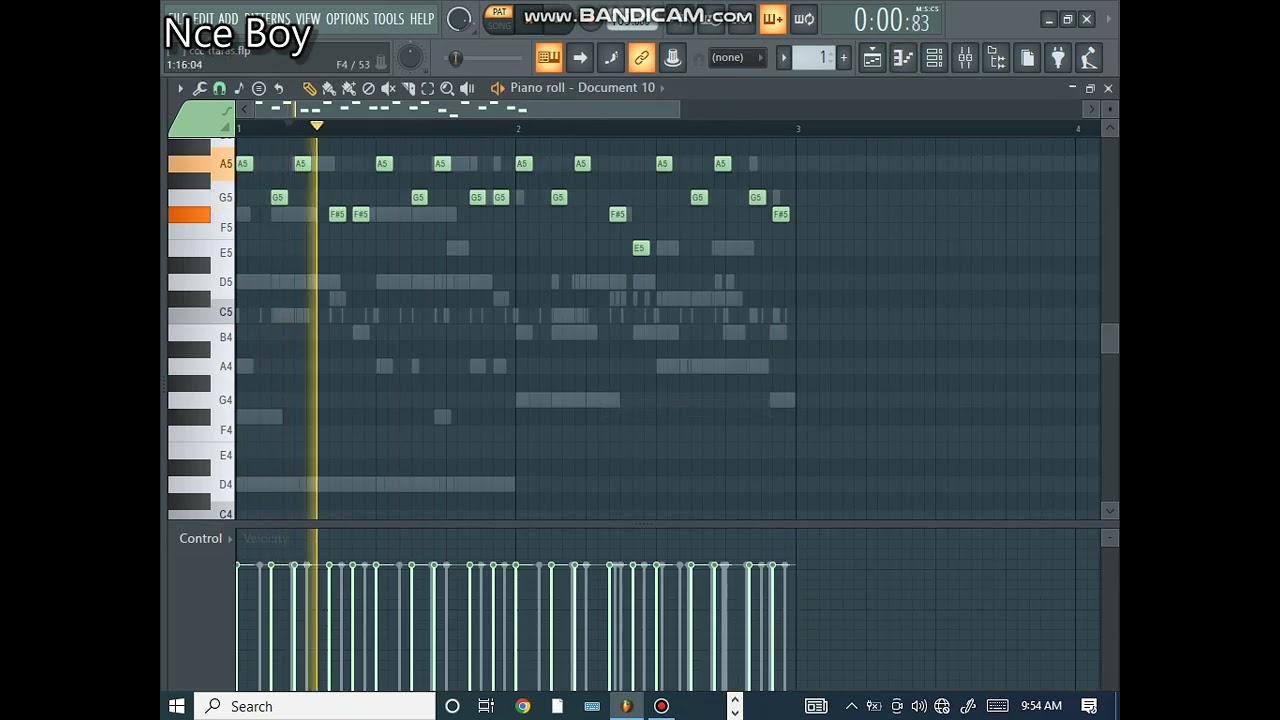Image resolution: width=1280 pixels, height=720 pixels.
Task: Open the Channel rack view icon
Action: pos(934,58)
